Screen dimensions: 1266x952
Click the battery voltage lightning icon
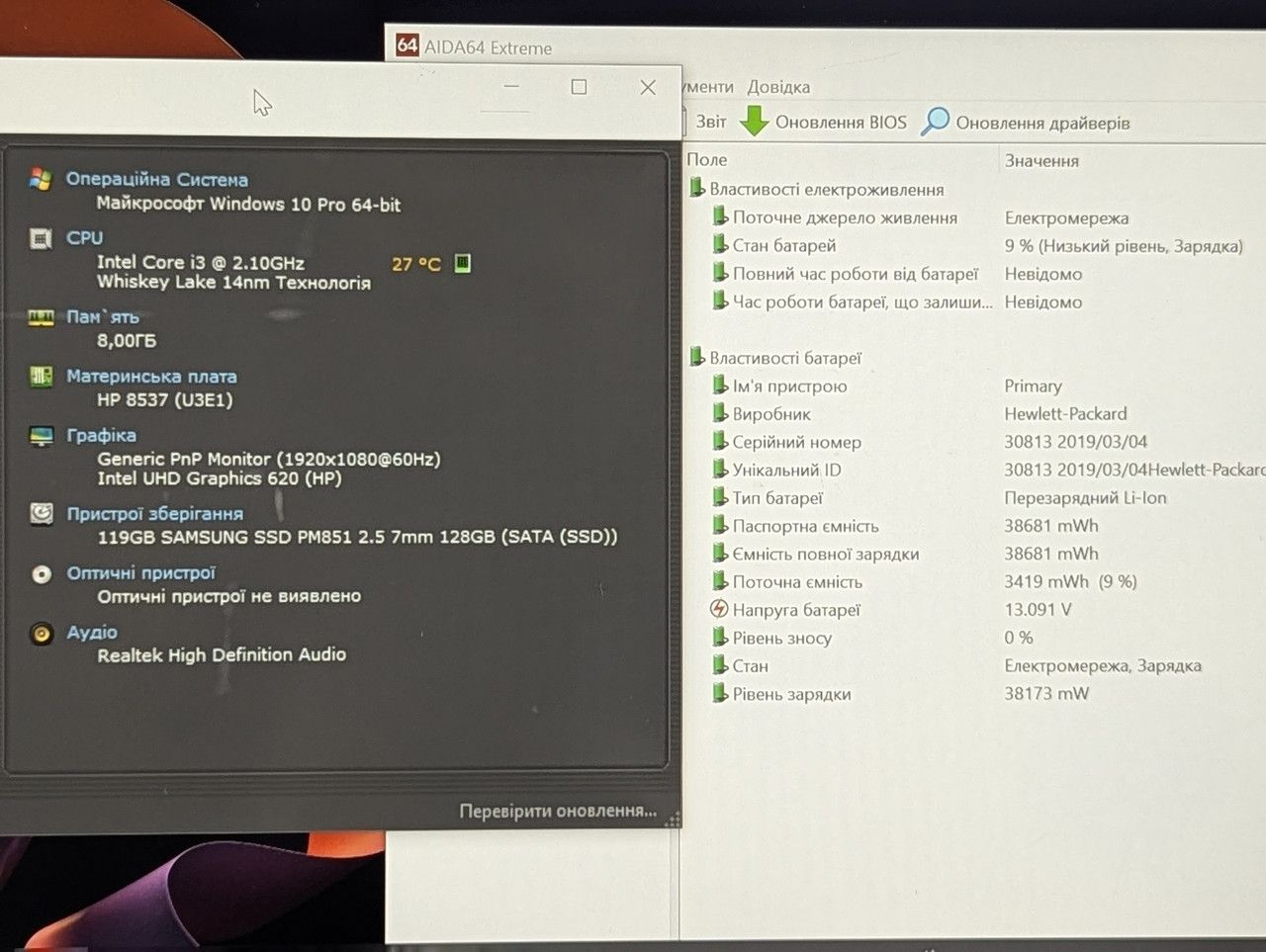[719, 609]
